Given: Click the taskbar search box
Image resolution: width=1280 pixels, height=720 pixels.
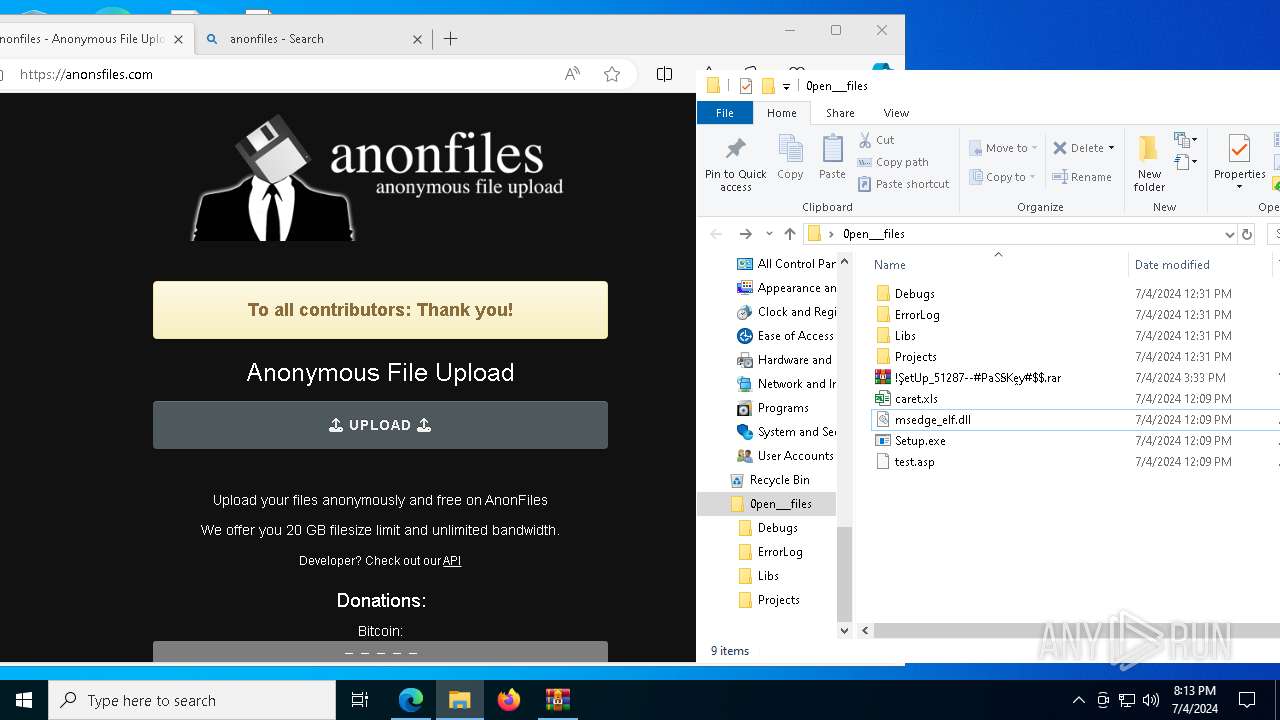Looking at the screenshot, I should 192,700.
